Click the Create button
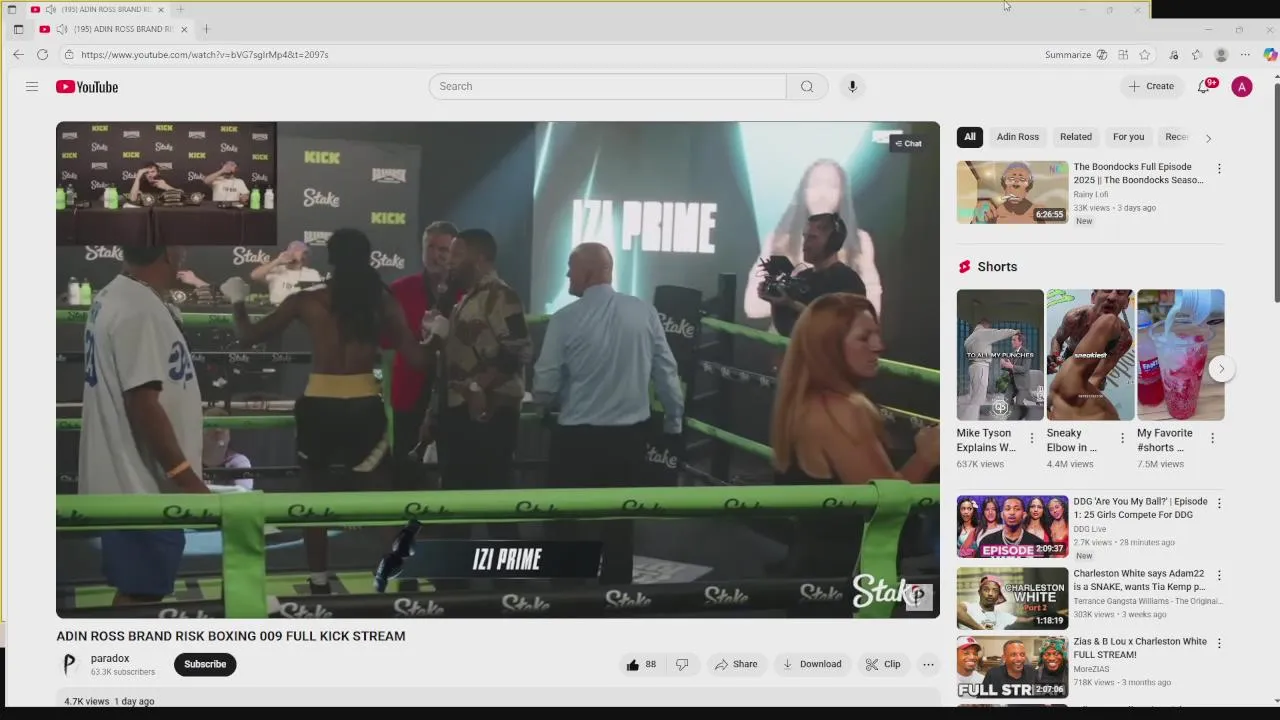1280x720 pixels. [1151, 87]
